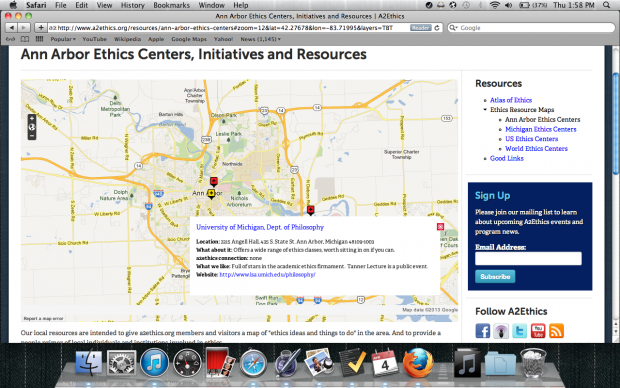The width and height of the screenshot is (620, 388).
Task: Open the lsa.umich.edu/philosophy website link
Action: pyautogui.click(x=267, y=274)
